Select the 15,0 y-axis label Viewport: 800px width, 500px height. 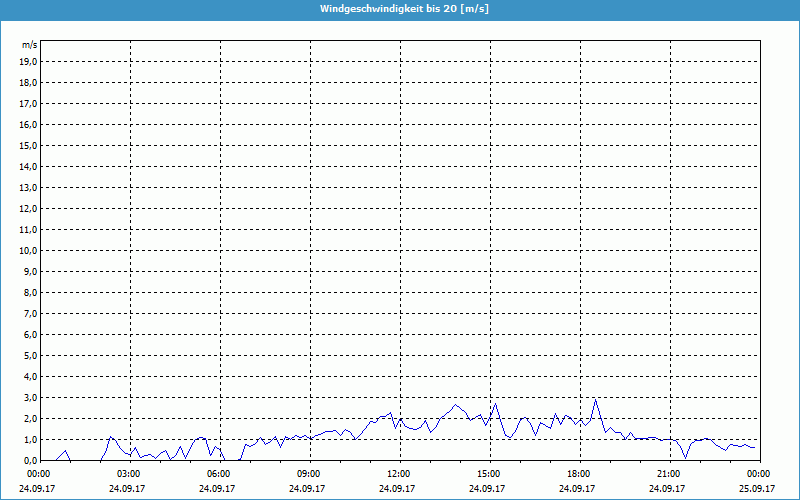pyautogui.click(x=29, y=145)
